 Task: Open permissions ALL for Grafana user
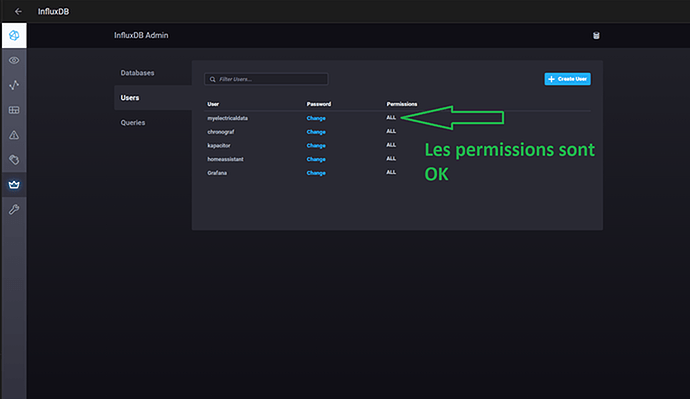[391, 172]
